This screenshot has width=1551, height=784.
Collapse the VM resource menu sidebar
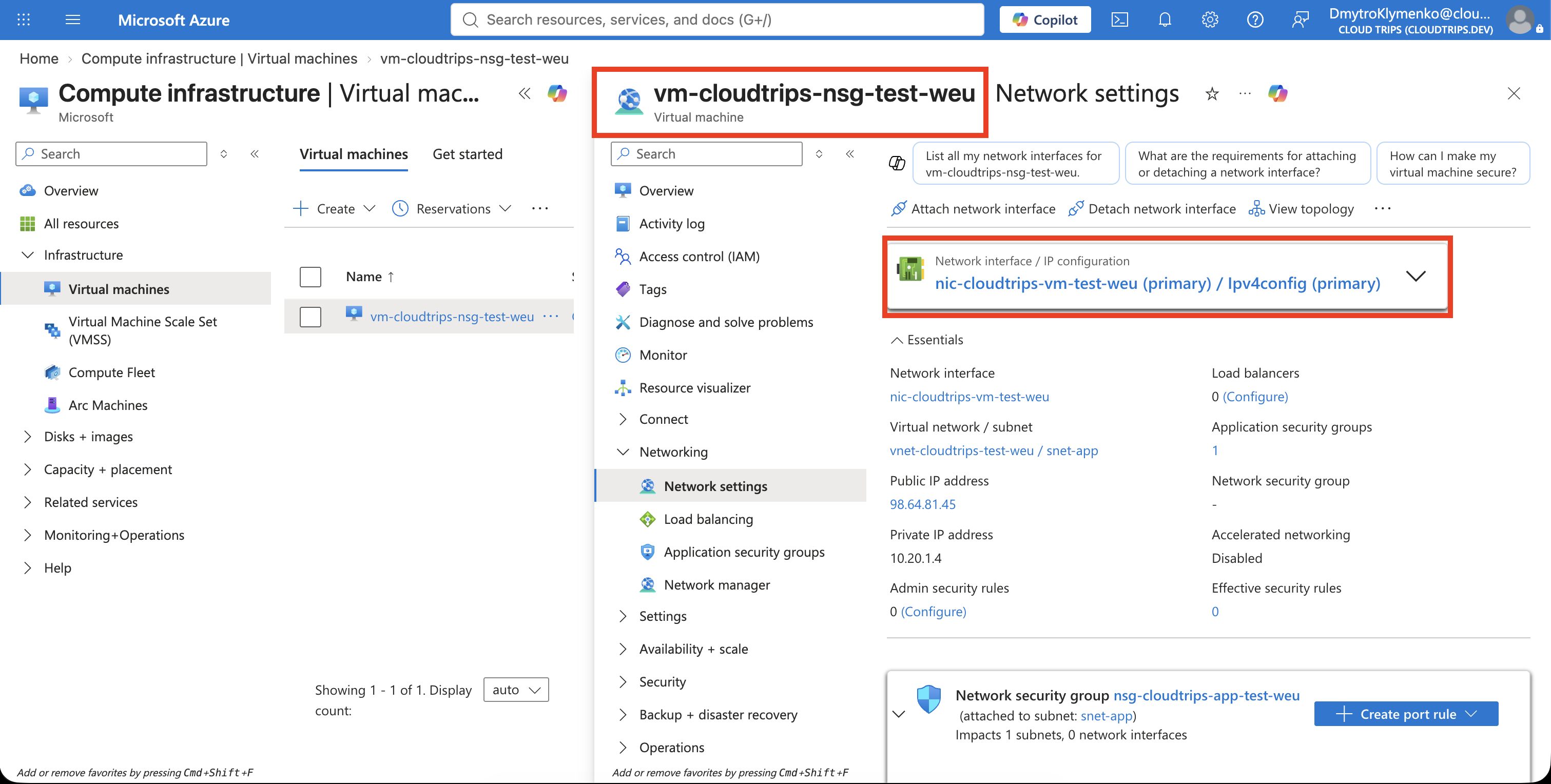tap(849, 154)
